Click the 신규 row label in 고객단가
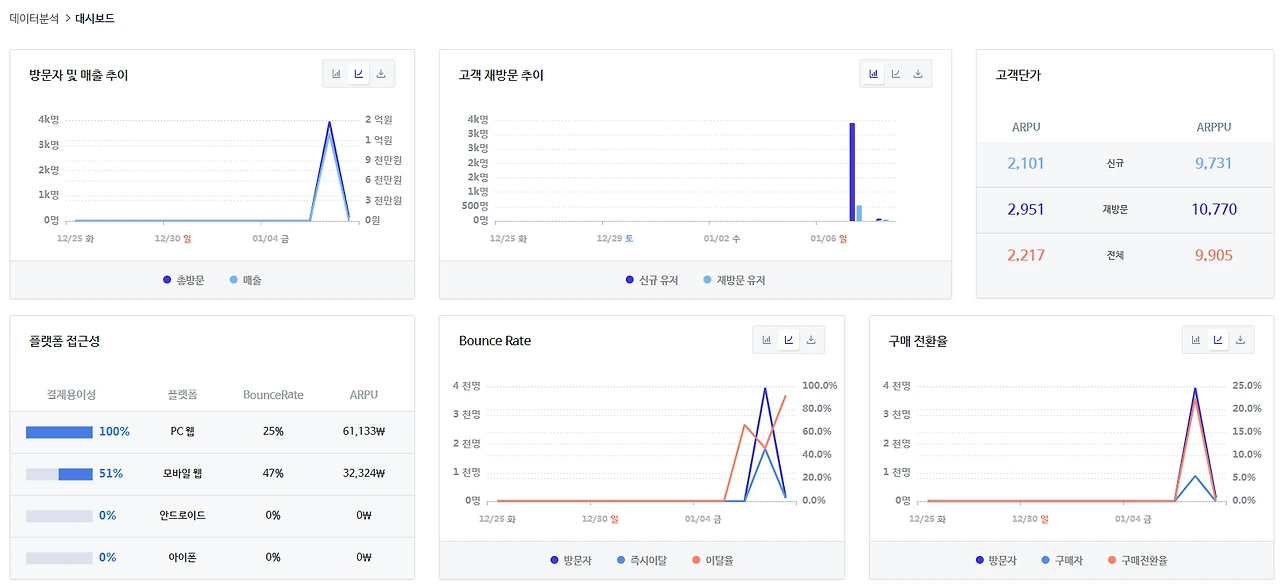Screen dimensions: 1280x586 [1116, 163]
